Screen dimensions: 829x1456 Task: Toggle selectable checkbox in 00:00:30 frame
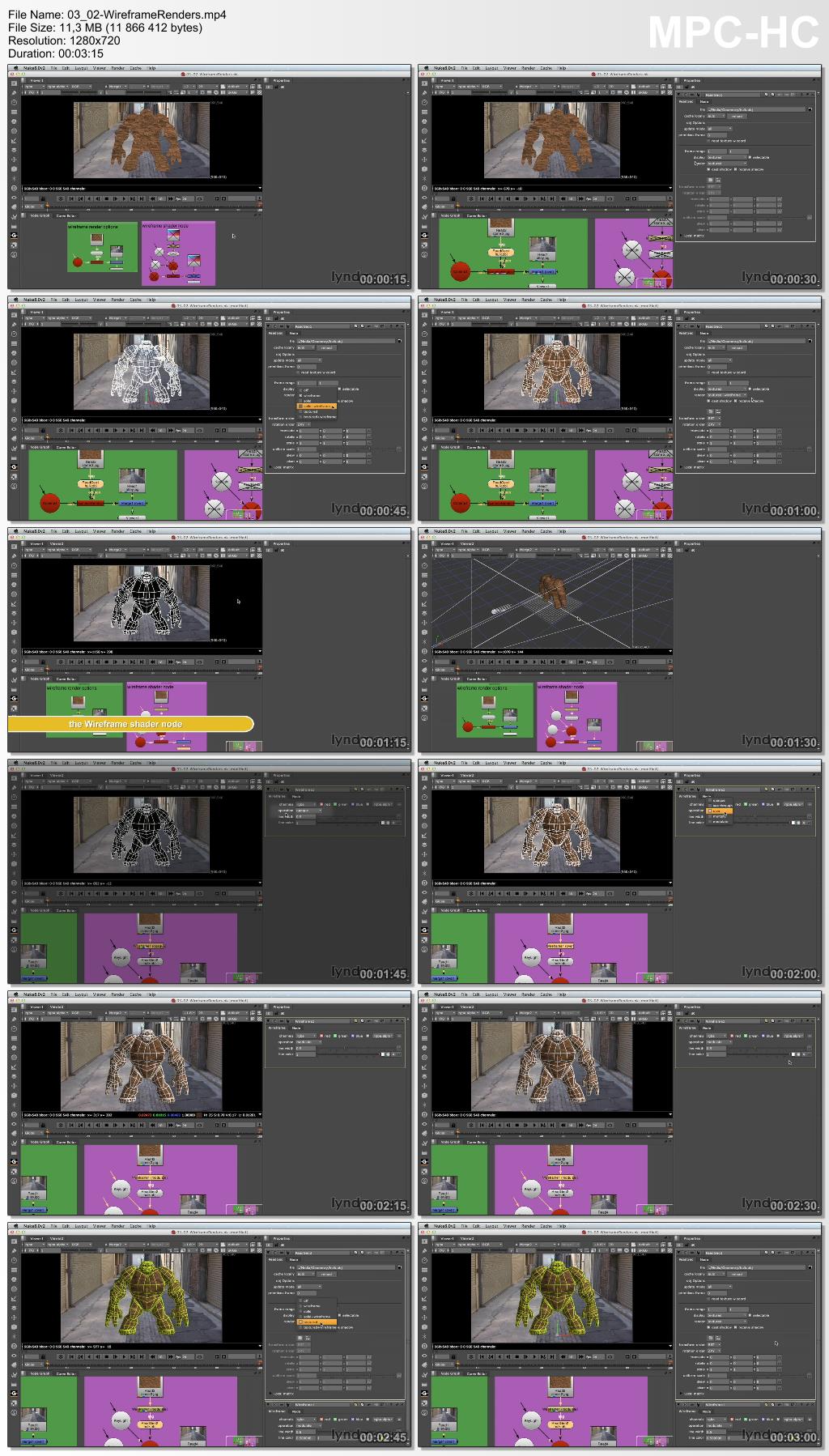click(x=750, y=157)
